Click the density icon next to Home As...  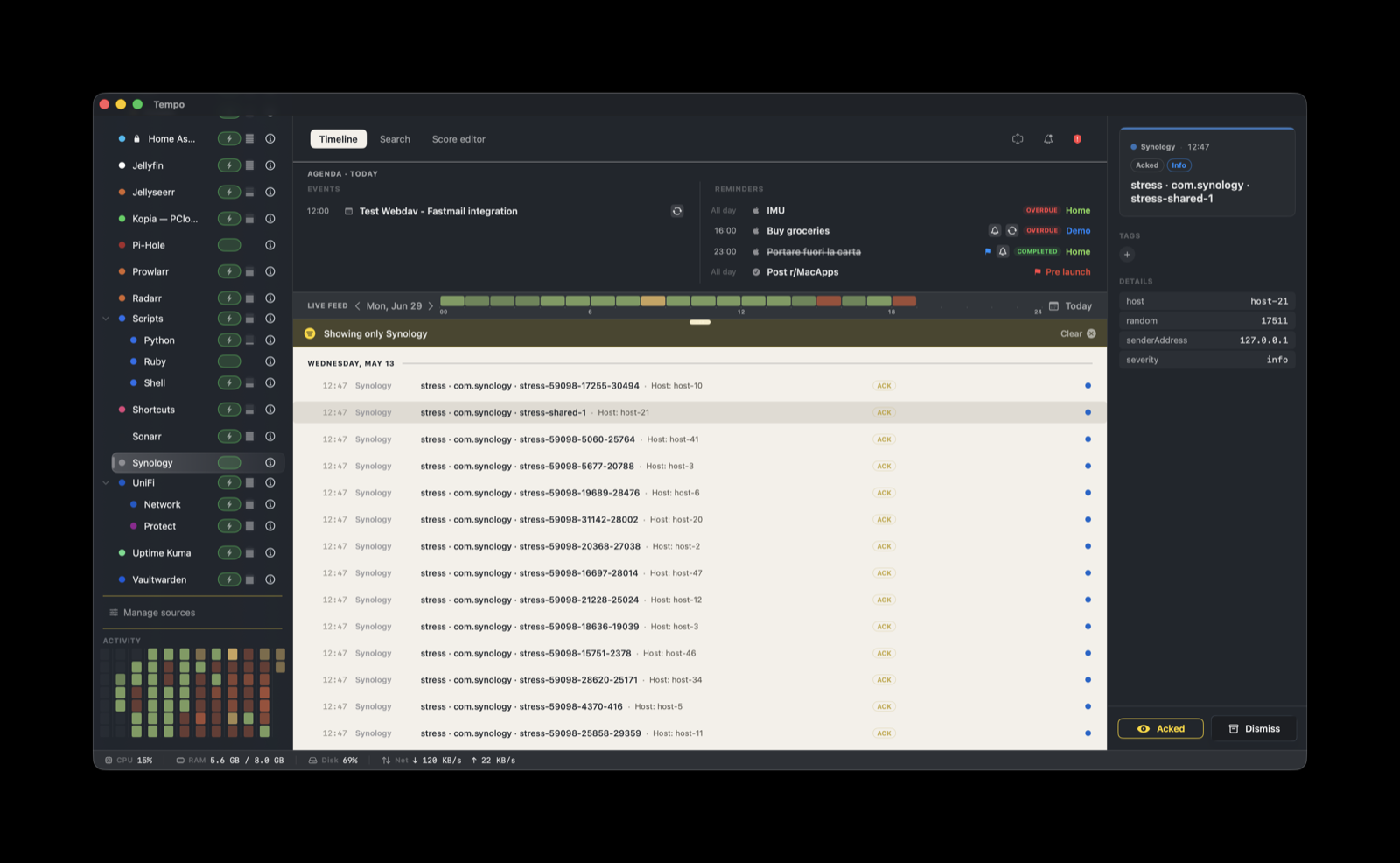(x=249, y=138)
